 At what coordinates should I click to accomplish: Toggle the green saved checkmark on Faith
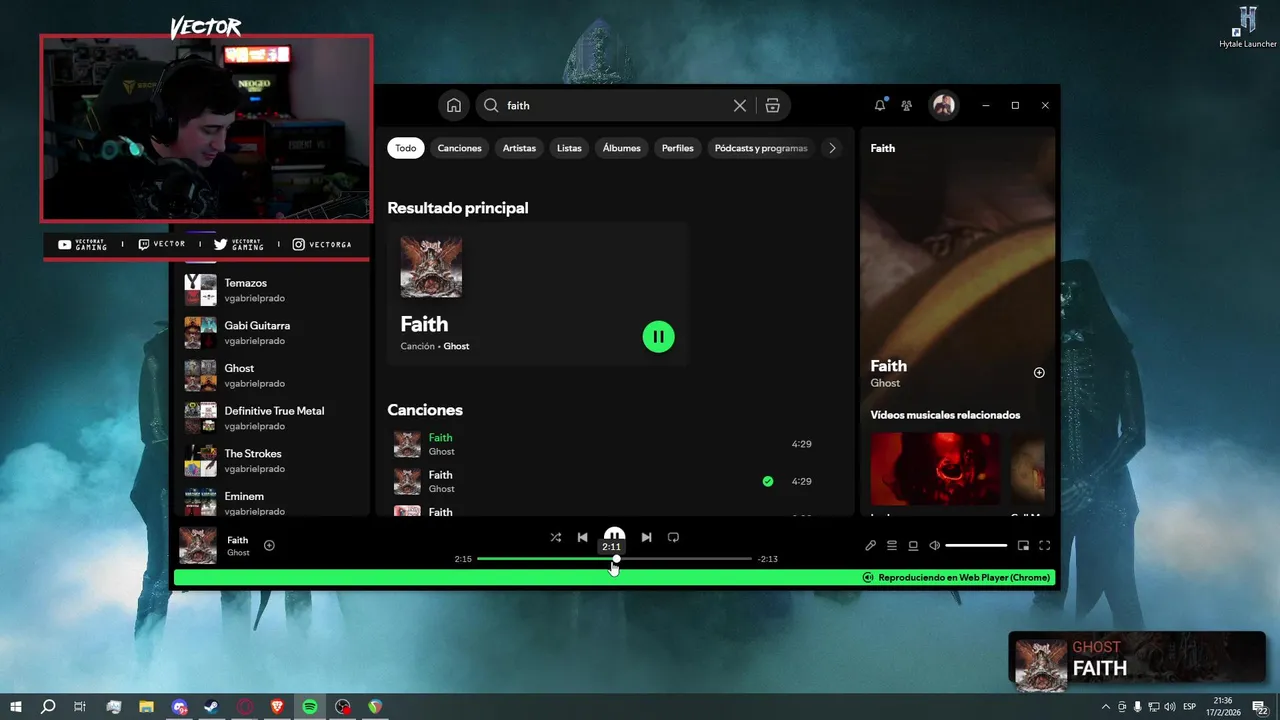click(x=768, y=481)
